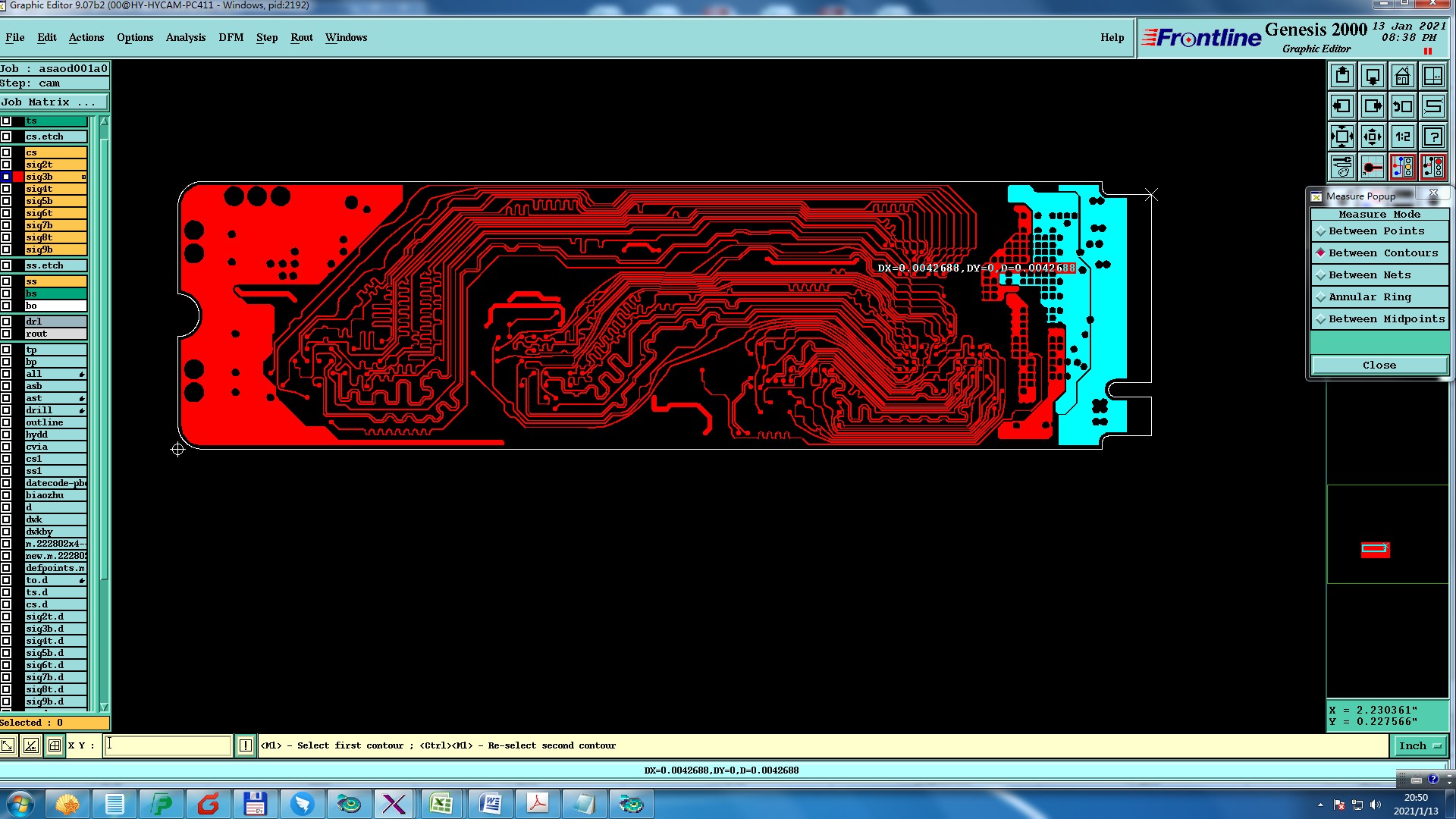Click the pan left arrow icon
Screen dimensions: 1456x819
(1342, 106)
